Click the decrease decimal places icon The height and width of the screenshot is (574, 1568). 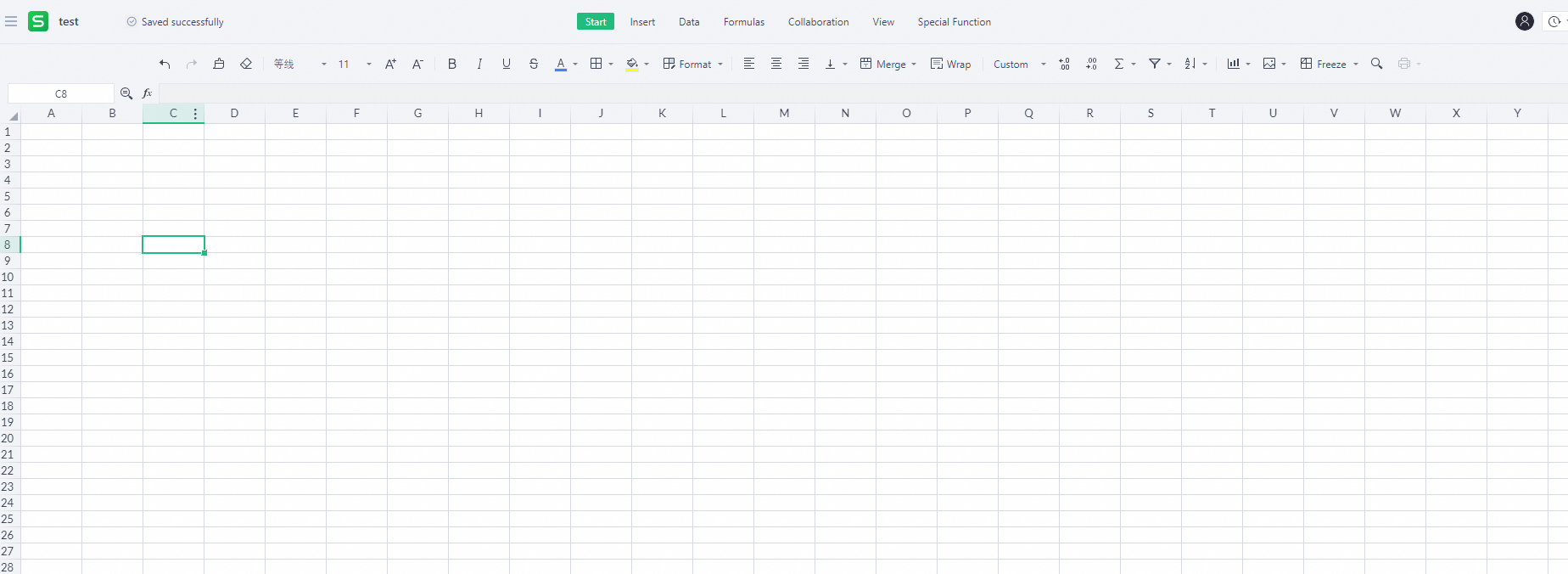coord(1092,64)
